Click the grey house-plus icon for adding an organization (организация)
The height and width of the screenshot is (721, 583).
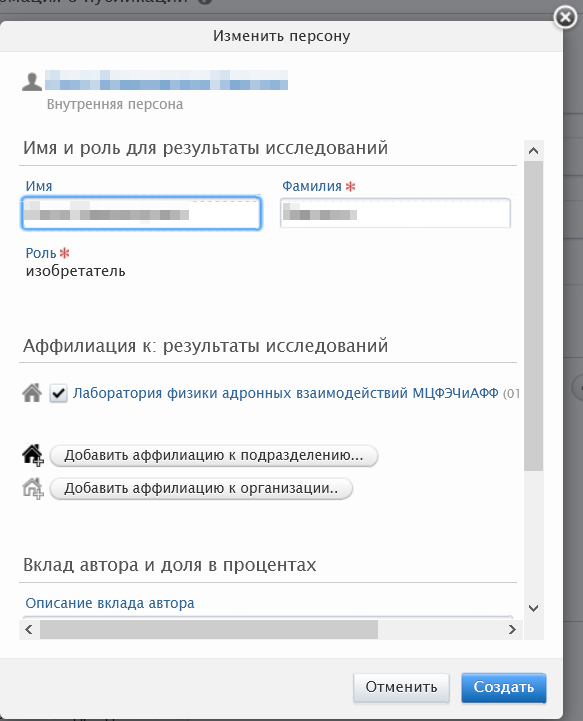[33, 488]
